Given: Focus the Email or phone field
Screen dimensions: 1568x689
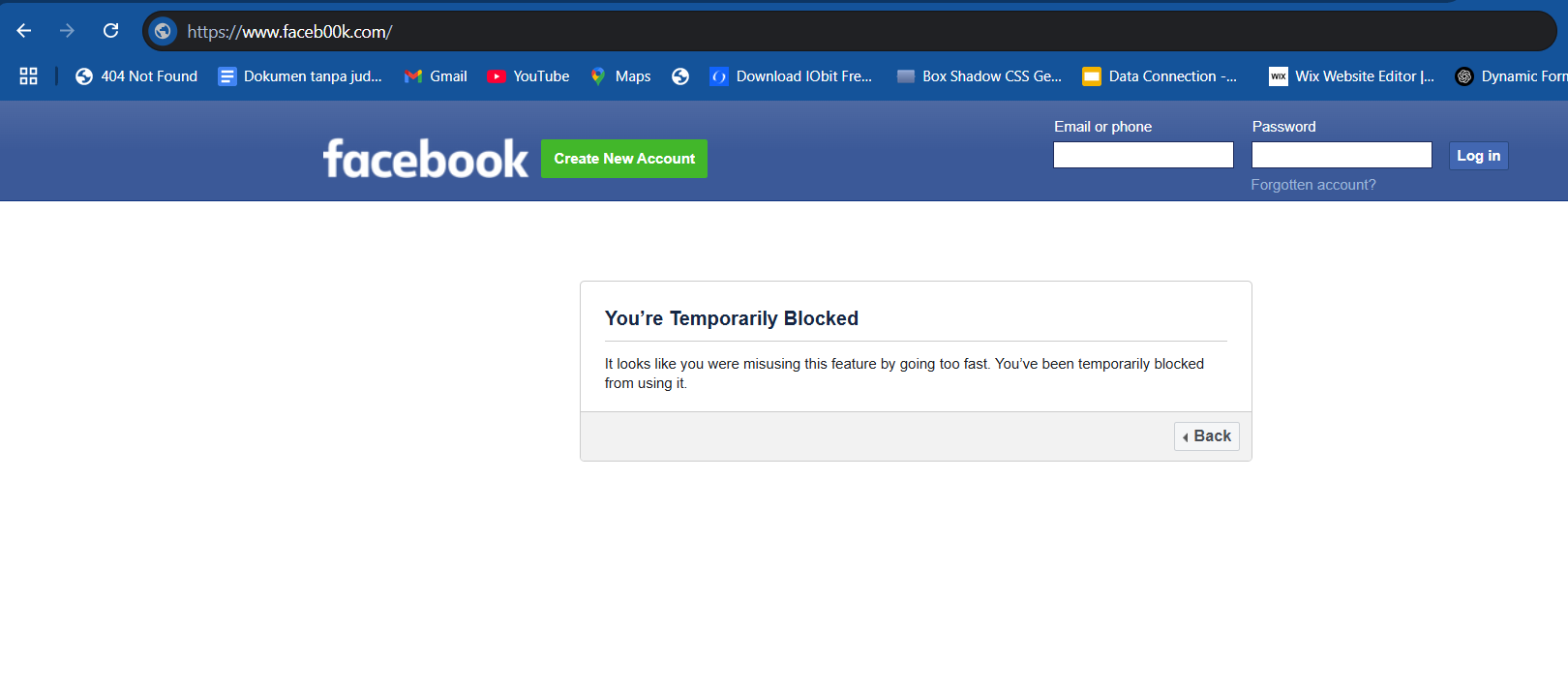Looking at the screenshot, I should [1143, 155].
